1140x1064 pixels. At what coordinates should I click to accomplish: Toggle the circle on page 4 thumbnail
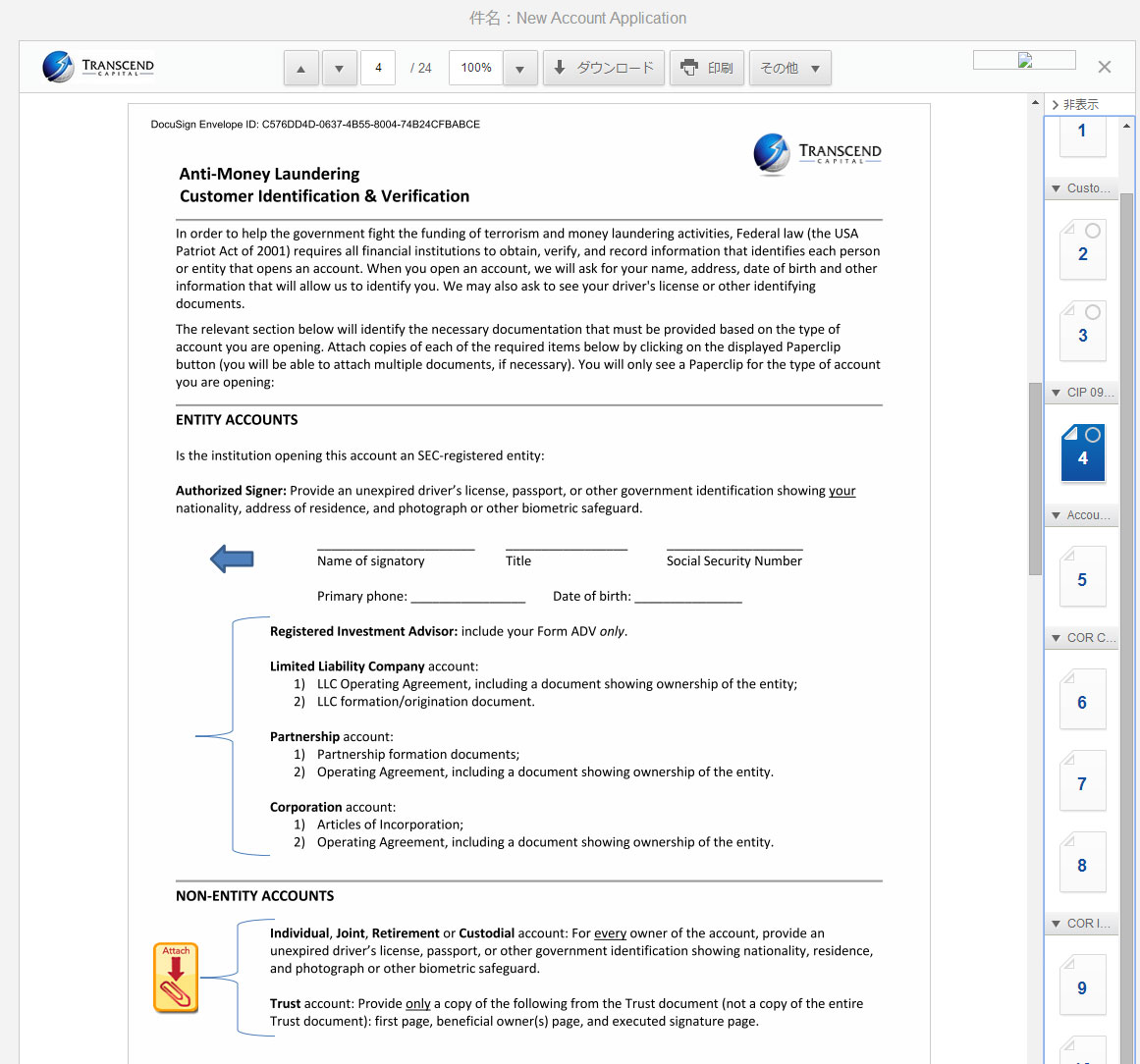click(x=1093, y=436)
